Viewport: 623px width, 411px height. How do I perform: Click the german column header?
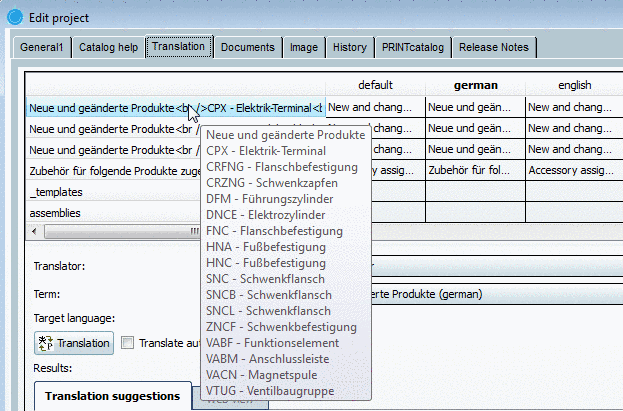[x=476, y=85]
